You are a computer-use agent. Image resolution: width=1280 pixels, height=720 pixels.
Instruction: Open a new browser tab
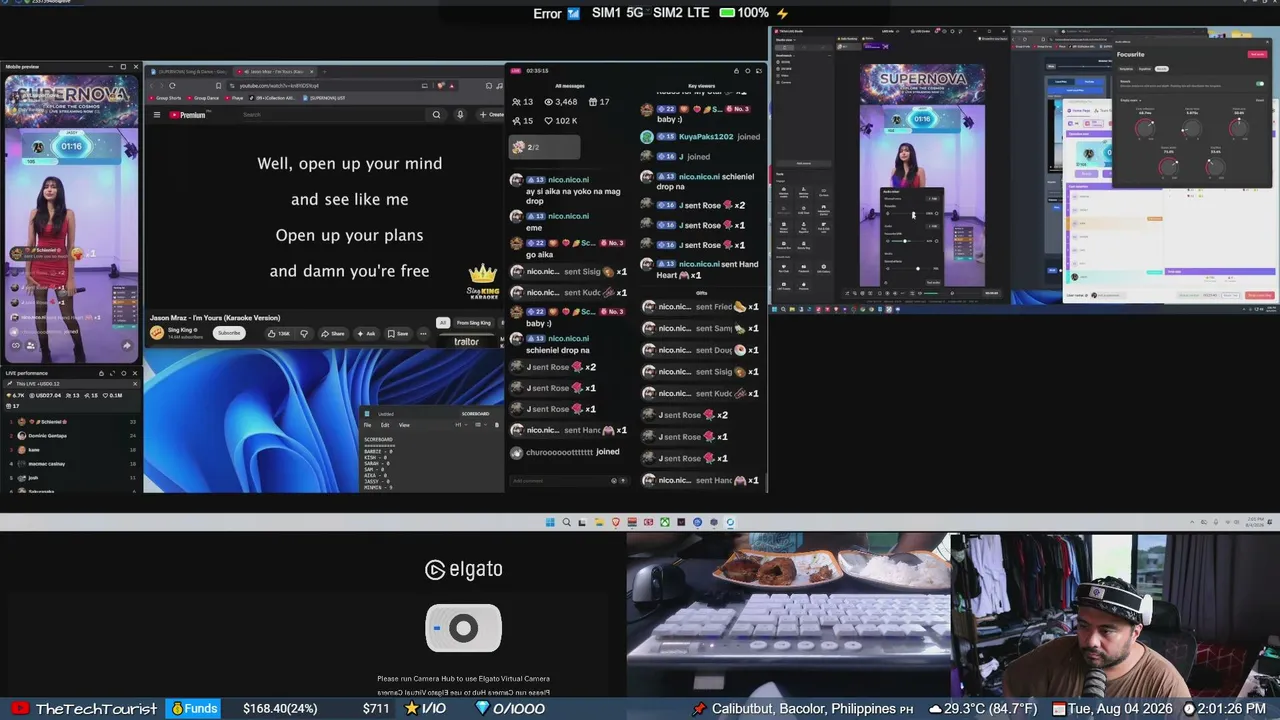(x=324, y=71)
